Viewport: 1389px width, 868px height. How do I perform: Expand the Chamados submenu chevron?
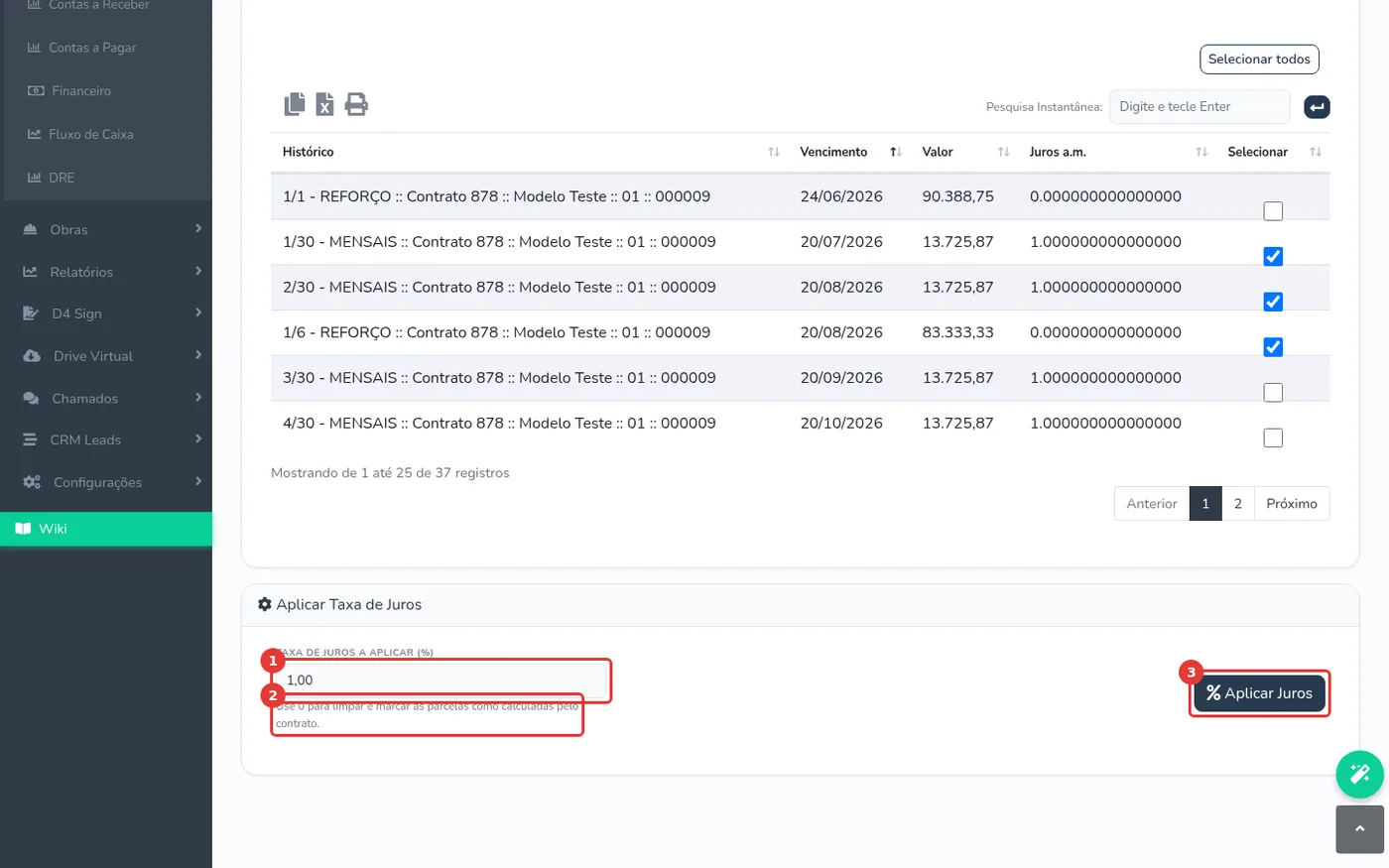[x=198, y=398]
